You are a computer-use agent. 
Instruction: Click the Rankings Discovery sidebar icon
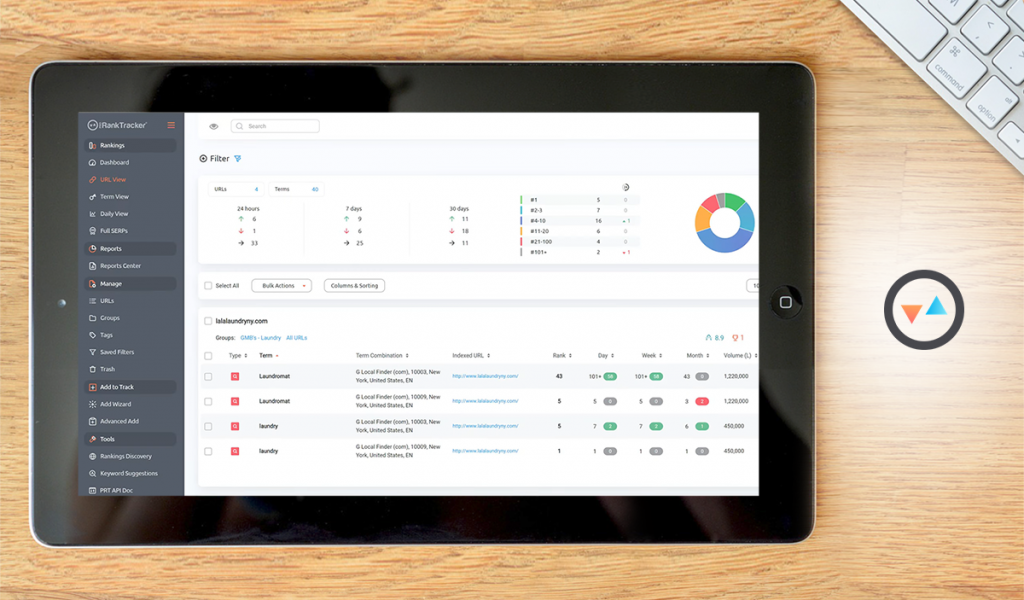(x=92, y=456)
